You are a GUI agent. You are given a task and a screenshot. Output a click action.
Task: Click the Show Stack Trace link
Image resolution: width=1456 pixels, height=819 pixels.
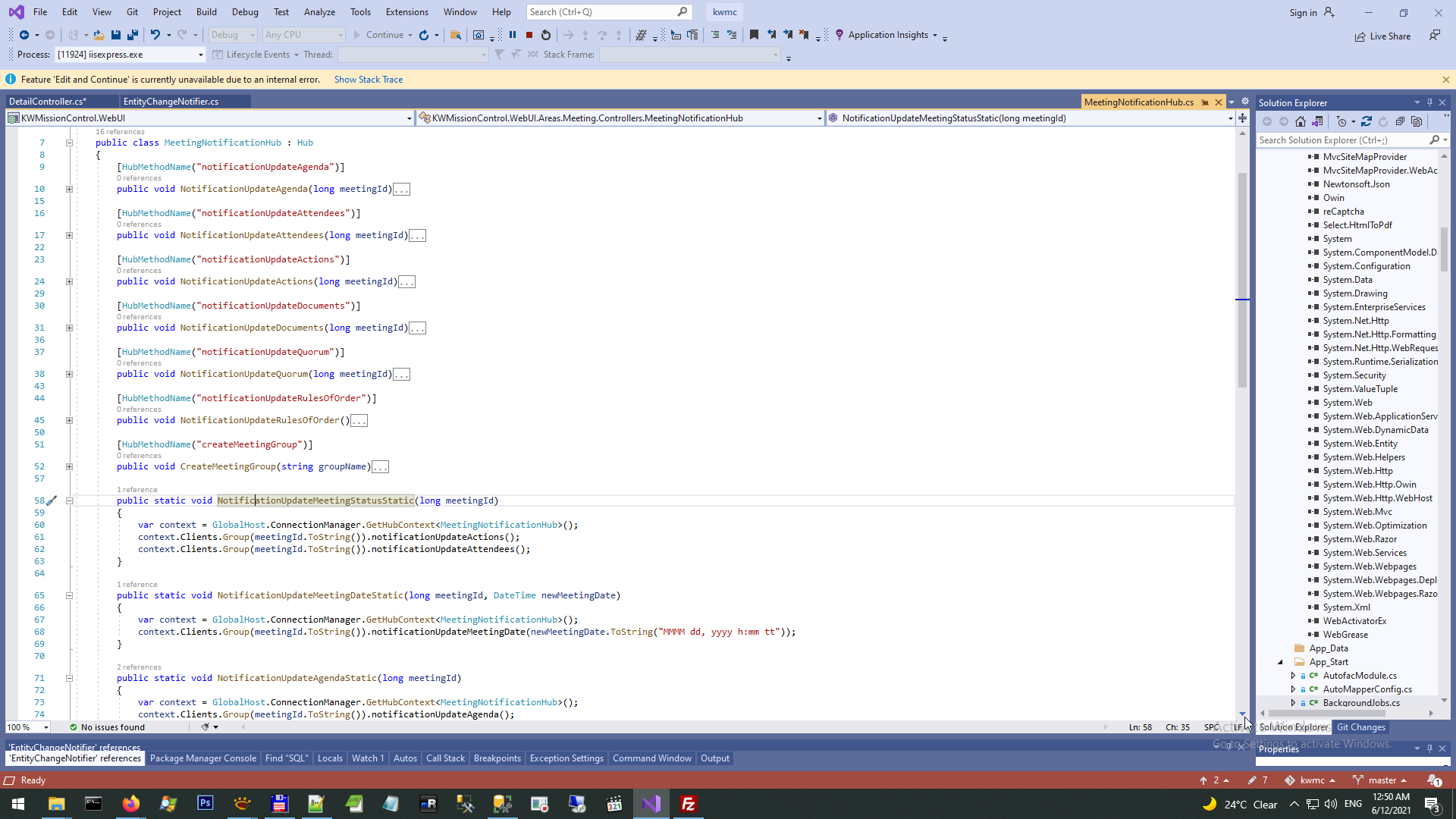pyautogui.click(x=369, y=80)
